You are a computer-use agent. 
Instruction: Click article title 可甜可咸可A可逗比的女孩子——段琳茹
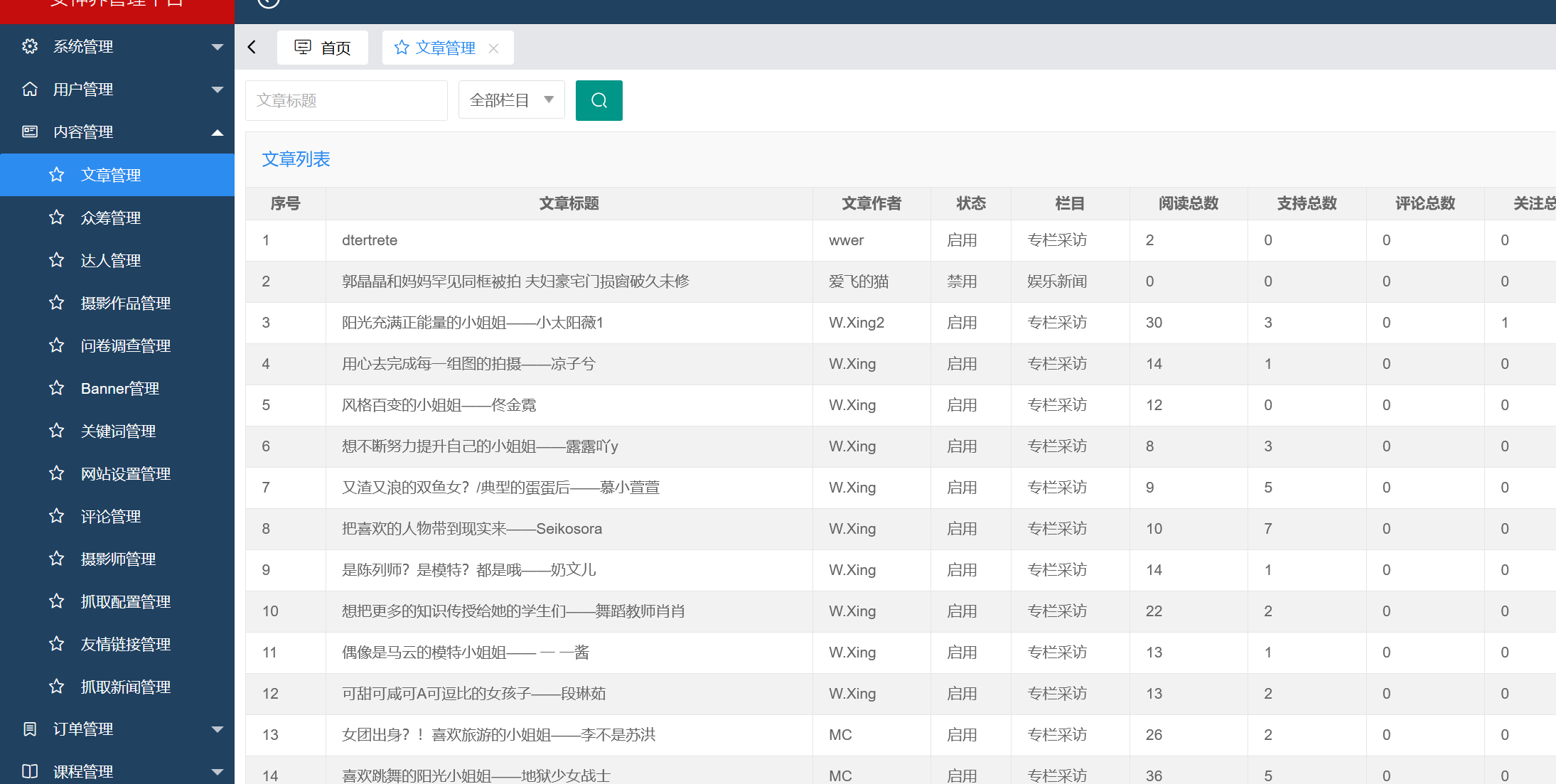[x=473, y=694]
